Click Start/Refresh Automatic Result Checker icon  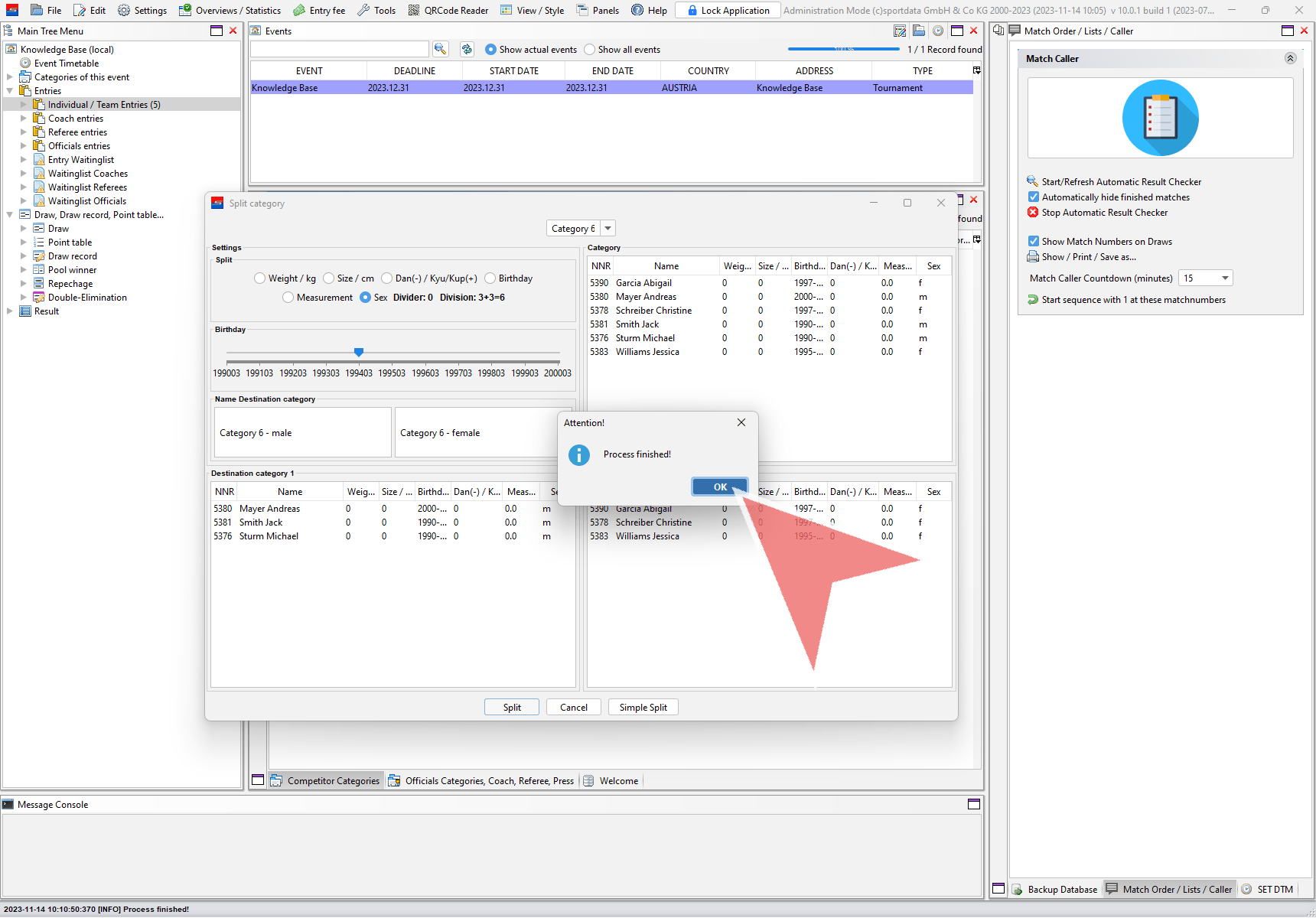click(1033, 181)
